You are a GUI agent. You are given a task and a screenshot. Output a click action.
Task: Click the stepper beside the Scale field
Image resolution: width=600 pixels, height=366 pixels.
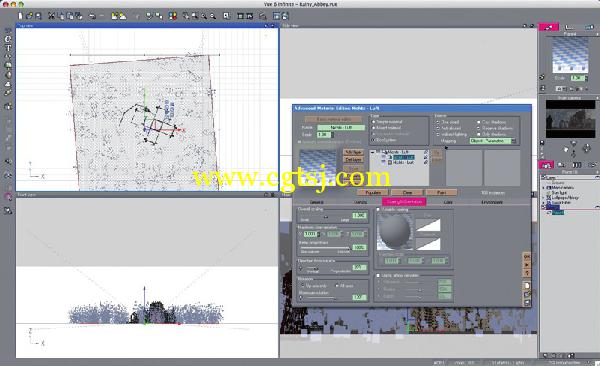click(333, 135)
